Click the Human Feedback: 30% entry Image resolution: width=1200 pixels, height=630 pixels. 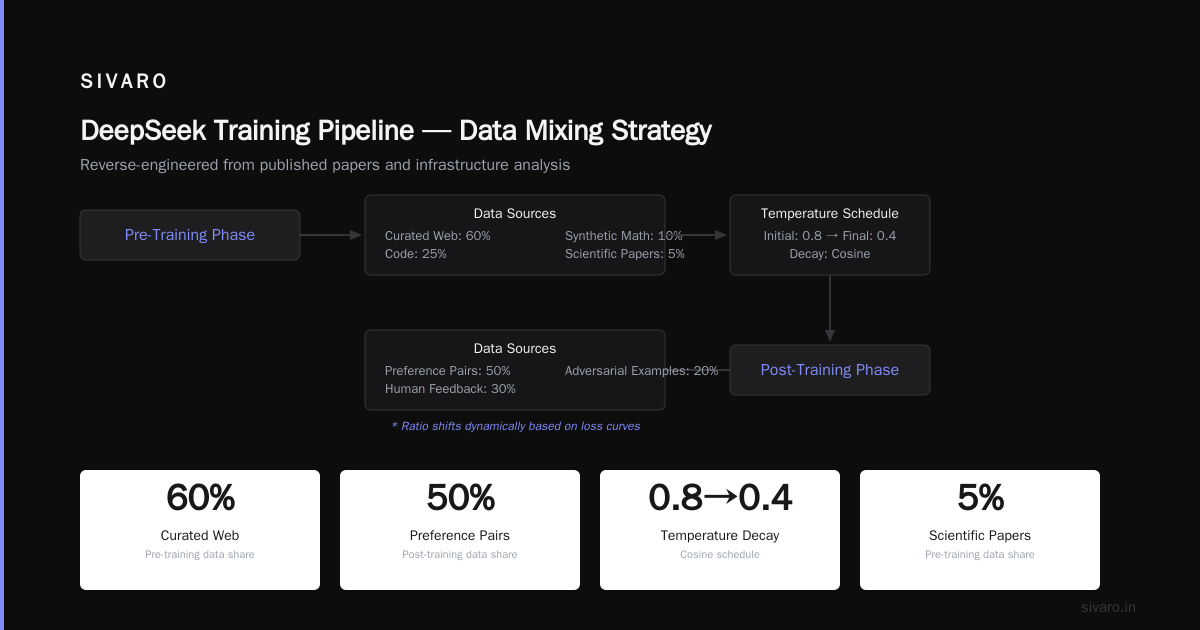[x=450, y=389]
